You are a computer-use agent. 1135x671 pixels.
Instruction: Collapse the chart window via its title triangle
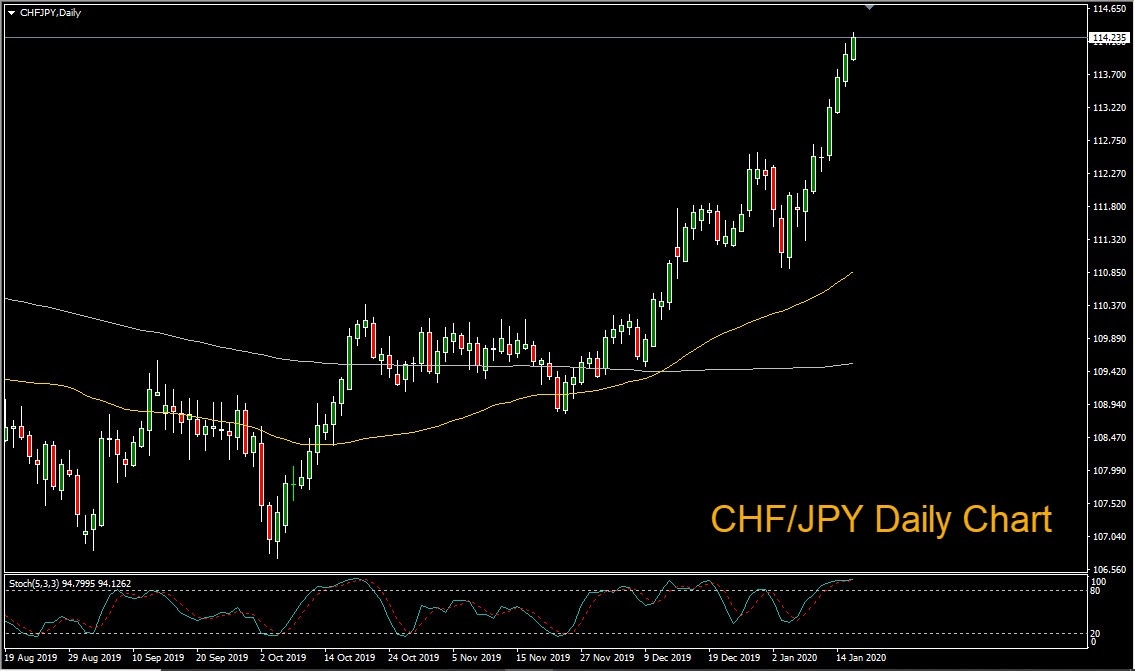(x=10, y=12)
